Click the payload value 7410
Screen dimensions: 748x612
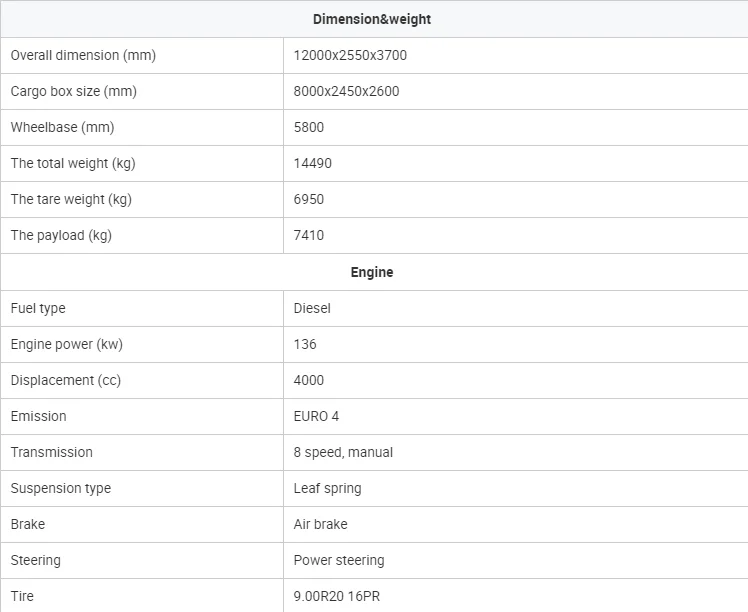[309, 235]
